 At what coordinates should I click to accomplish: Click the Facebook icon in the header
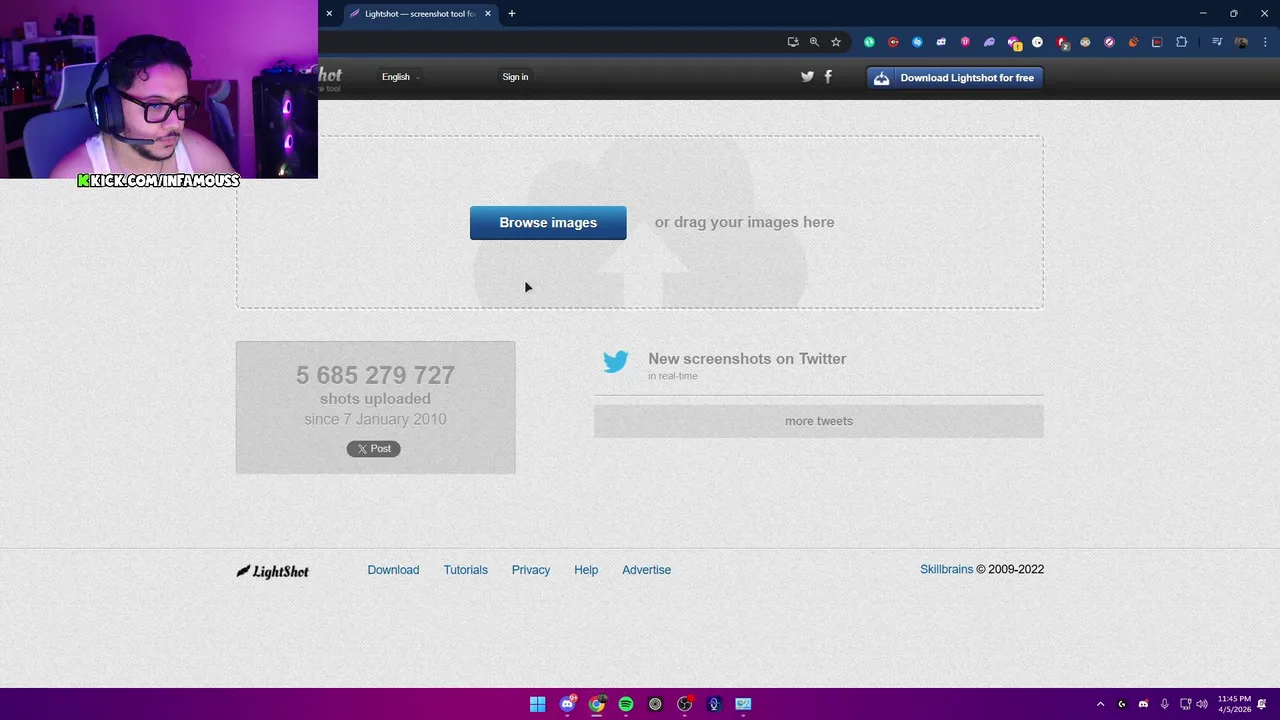pos(828,77)
